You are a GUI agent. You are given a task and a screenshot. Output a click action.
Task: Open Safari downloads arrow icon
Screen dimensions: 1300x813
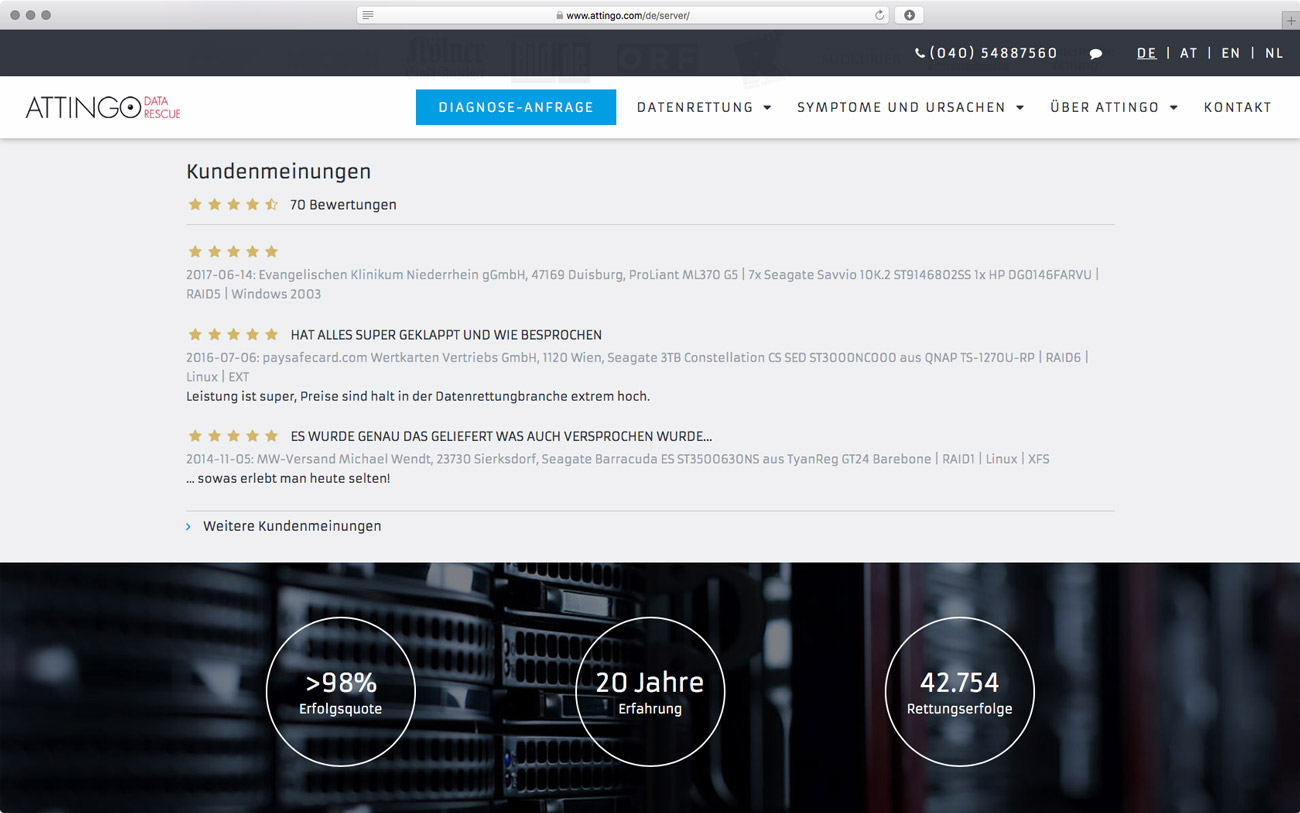click(909, 15)
